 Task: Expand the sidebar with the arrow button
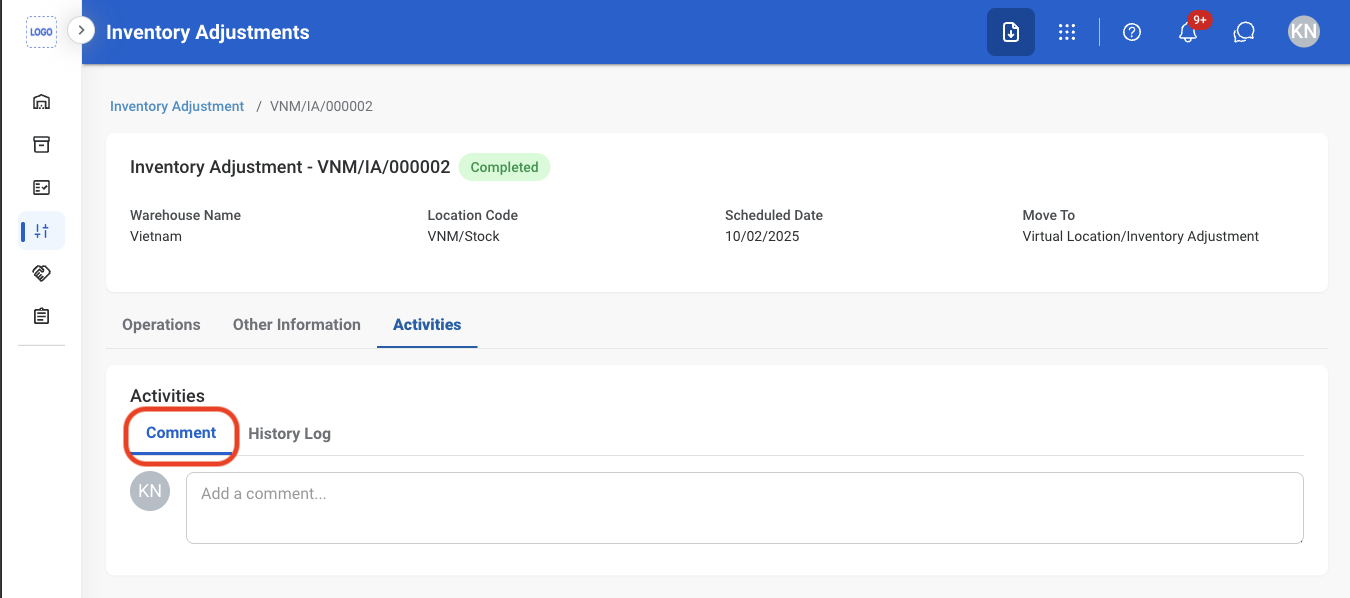pos(81,31)
